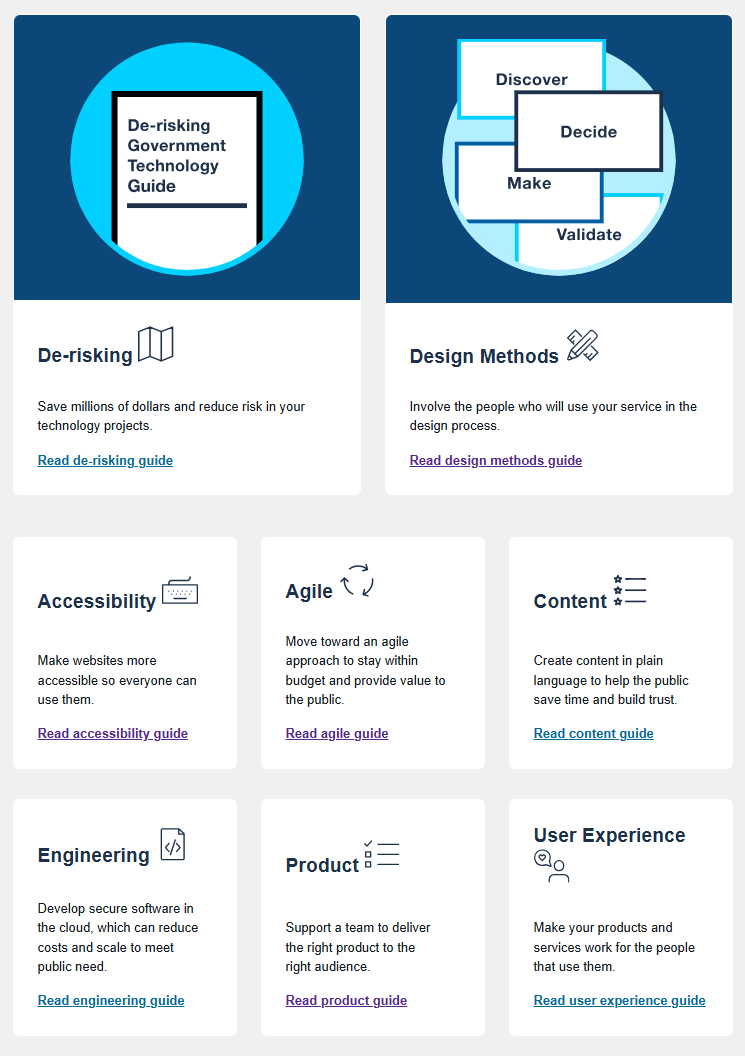This screenshot has width=745, height=1056.
Task: Open the Read user experience guide link
Action: 619,1001
